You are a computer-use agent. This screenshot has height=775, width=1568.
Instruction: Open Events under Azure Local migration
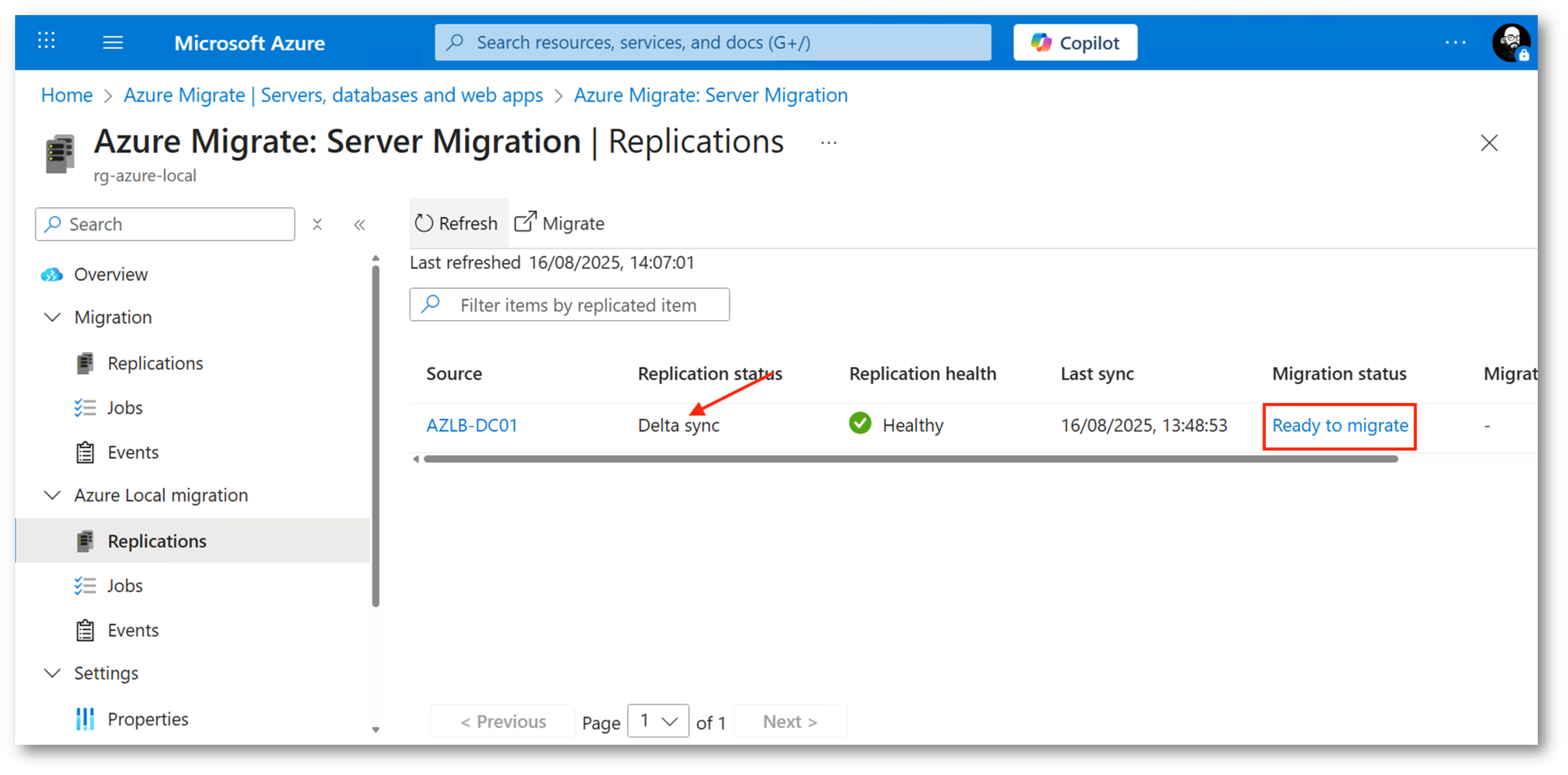pos(133,631)
